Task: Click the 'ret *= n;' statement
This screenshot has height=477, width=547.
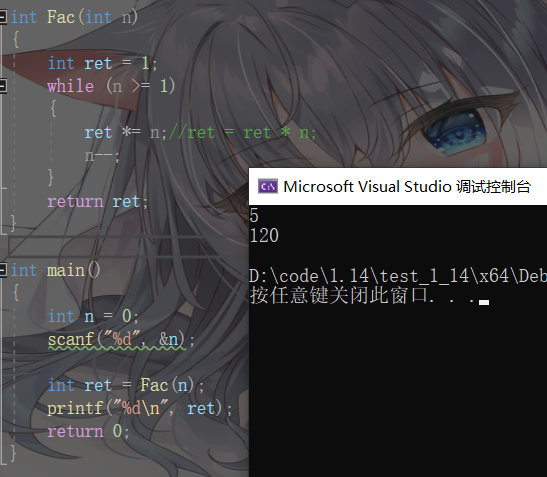Action: pyautogui.click(x=126, y=133)
